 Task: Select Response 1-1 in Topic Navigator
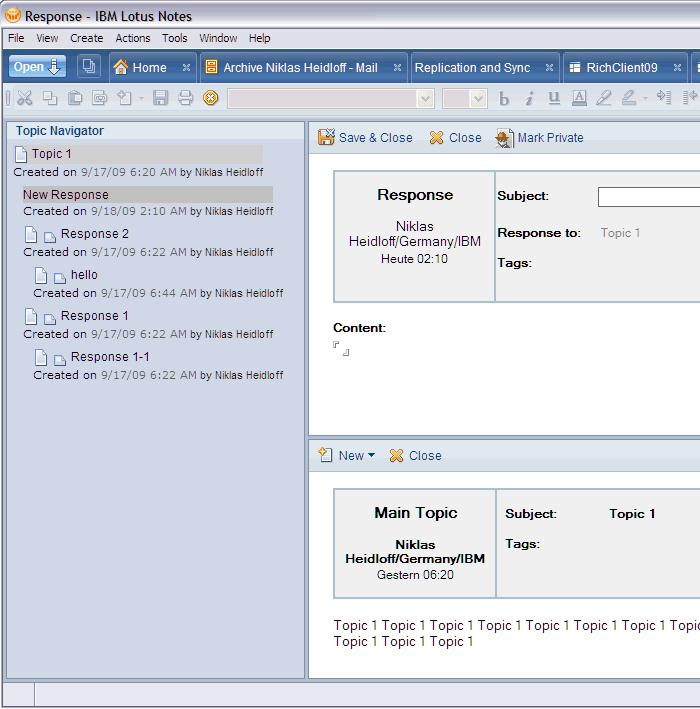pyautogui.click(x=110, y=357)
